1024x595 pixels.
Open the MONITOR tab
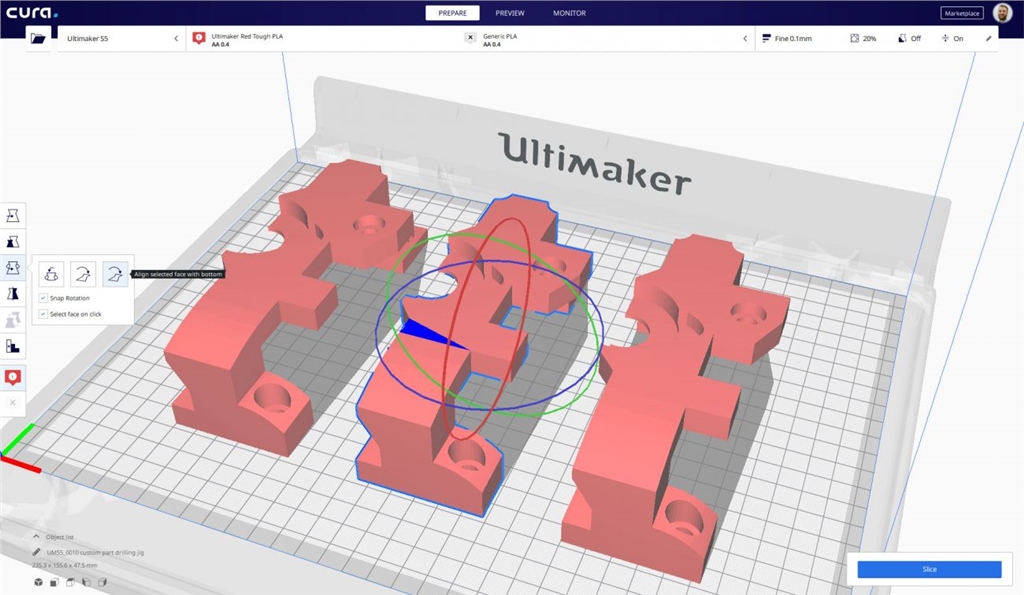[569, 13]
